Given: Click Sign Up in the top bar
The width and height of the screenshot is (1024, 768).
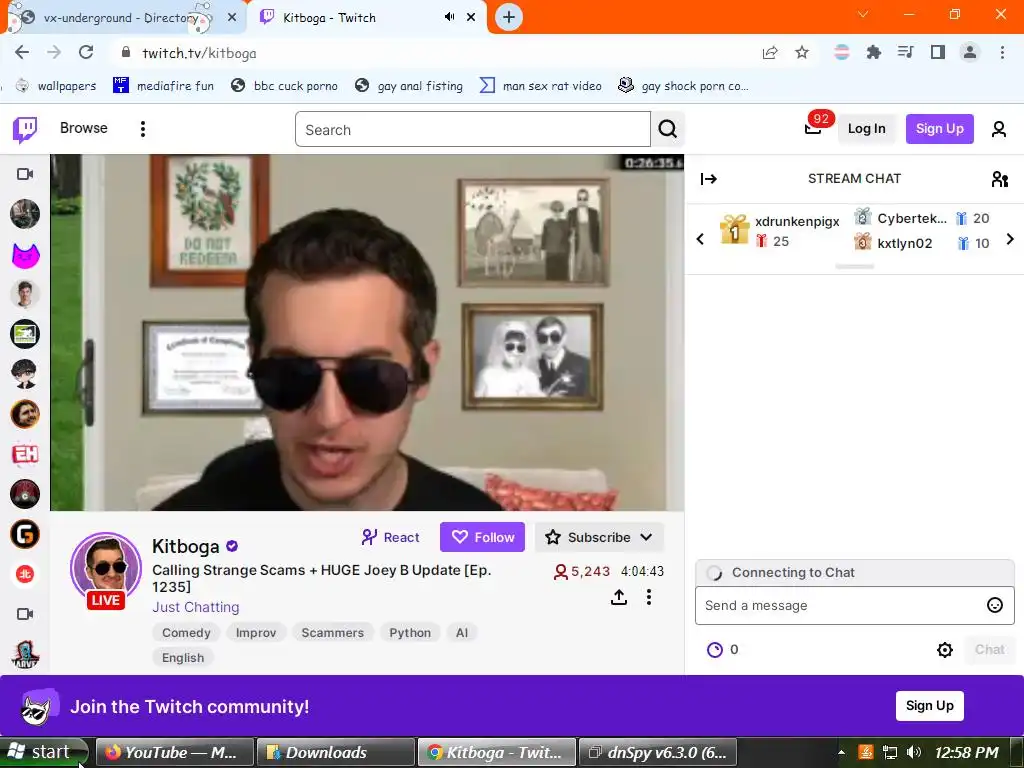Looking at the screenshot, I should point(939,129).
